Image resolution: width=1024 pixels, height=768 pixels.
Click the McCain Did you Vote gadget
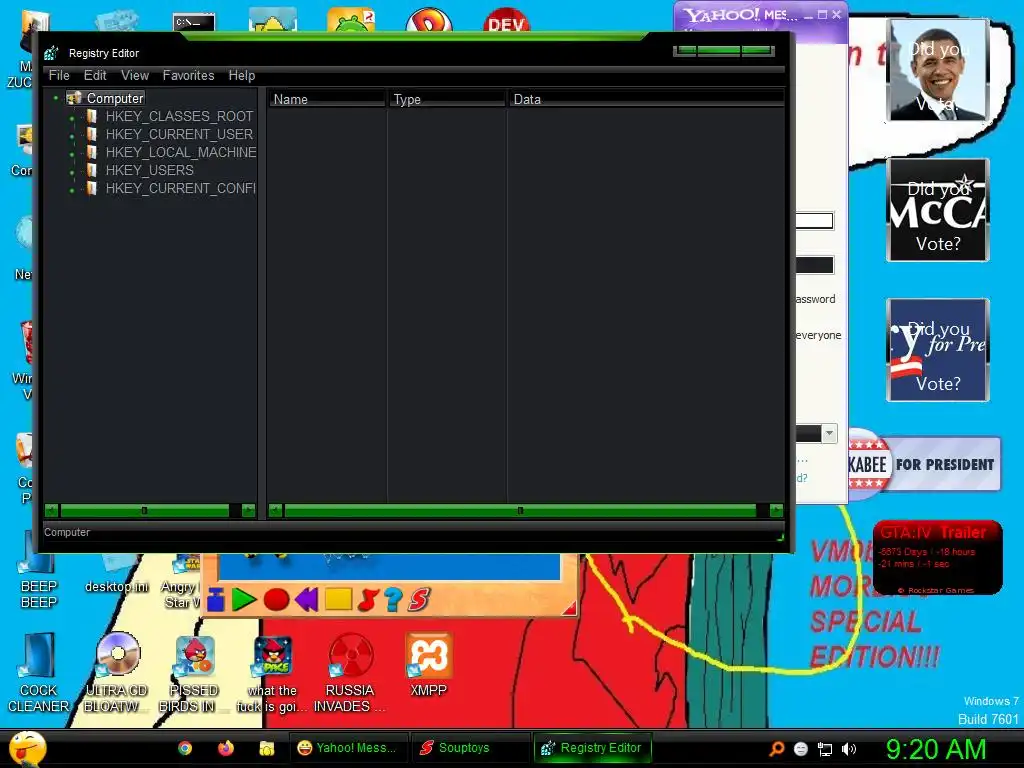click(938, 210)
